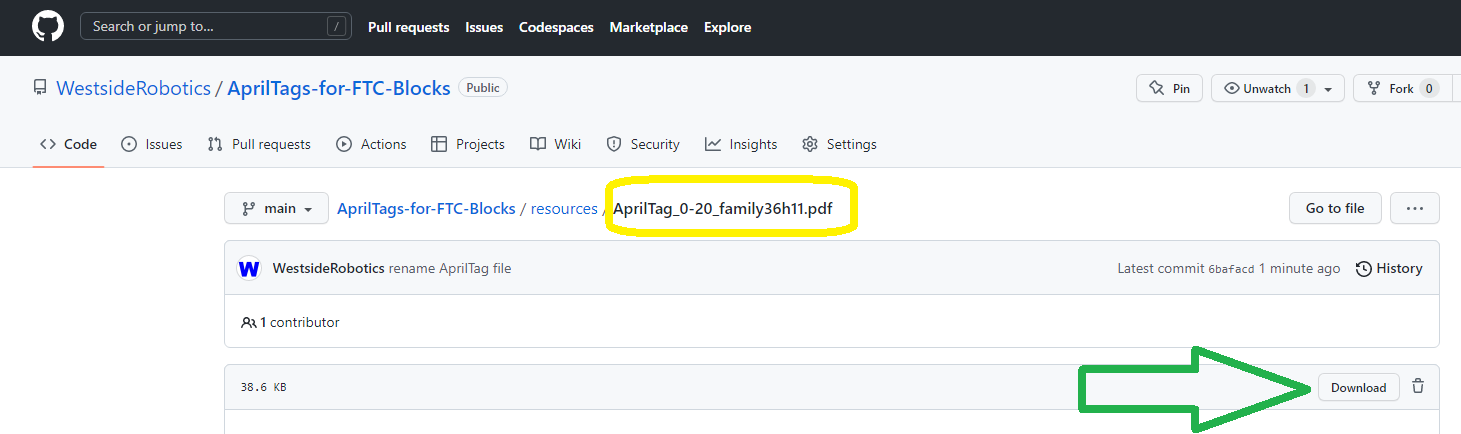Download the AprilTag PDF file
Image resolution: width=1461 pixels, height=434 pixels.
pyautogui.click(x=1358, y=387)
